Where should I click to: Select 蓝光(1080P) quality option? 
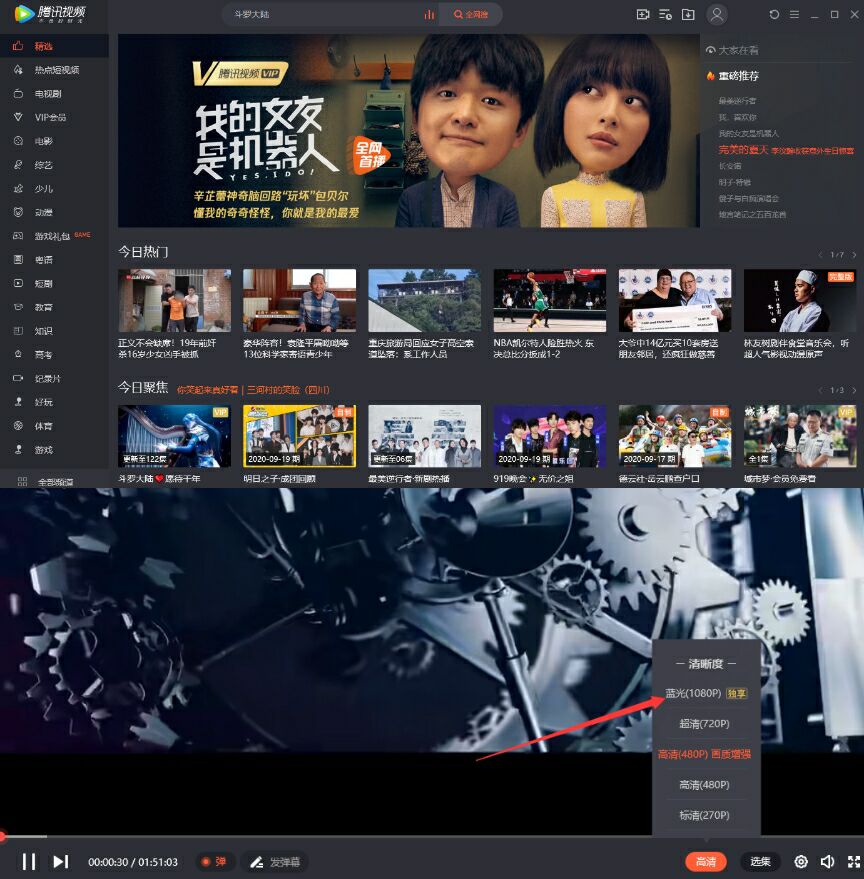[x=706, y=693]
